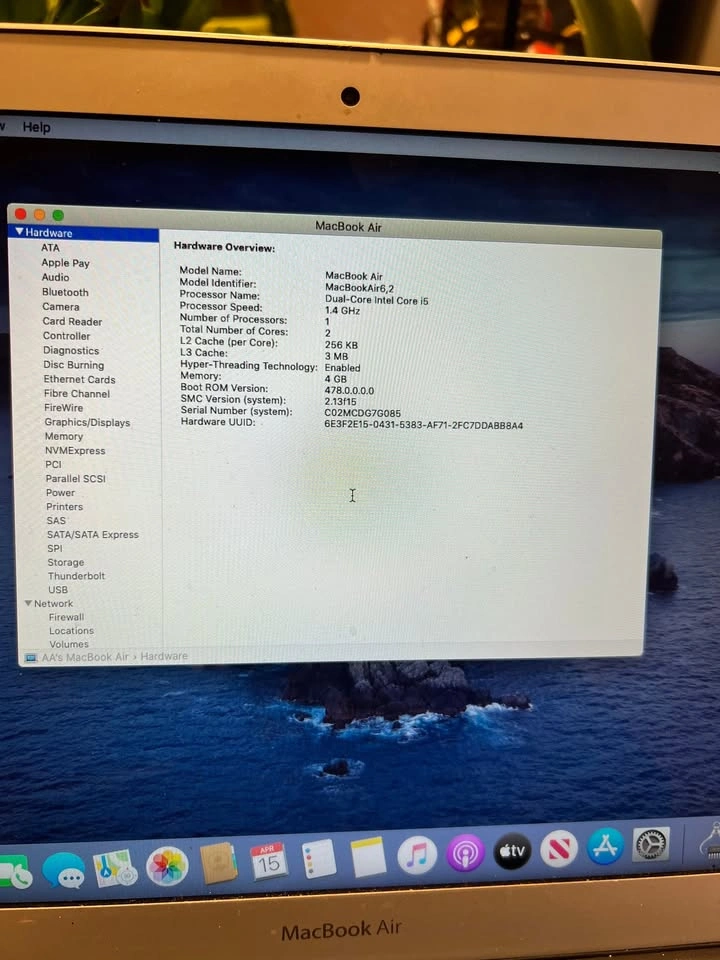Viewport: 720px width, 960px height.
Task: Select NVMExpress in the sidebar
Action: (x=75, y=451)
